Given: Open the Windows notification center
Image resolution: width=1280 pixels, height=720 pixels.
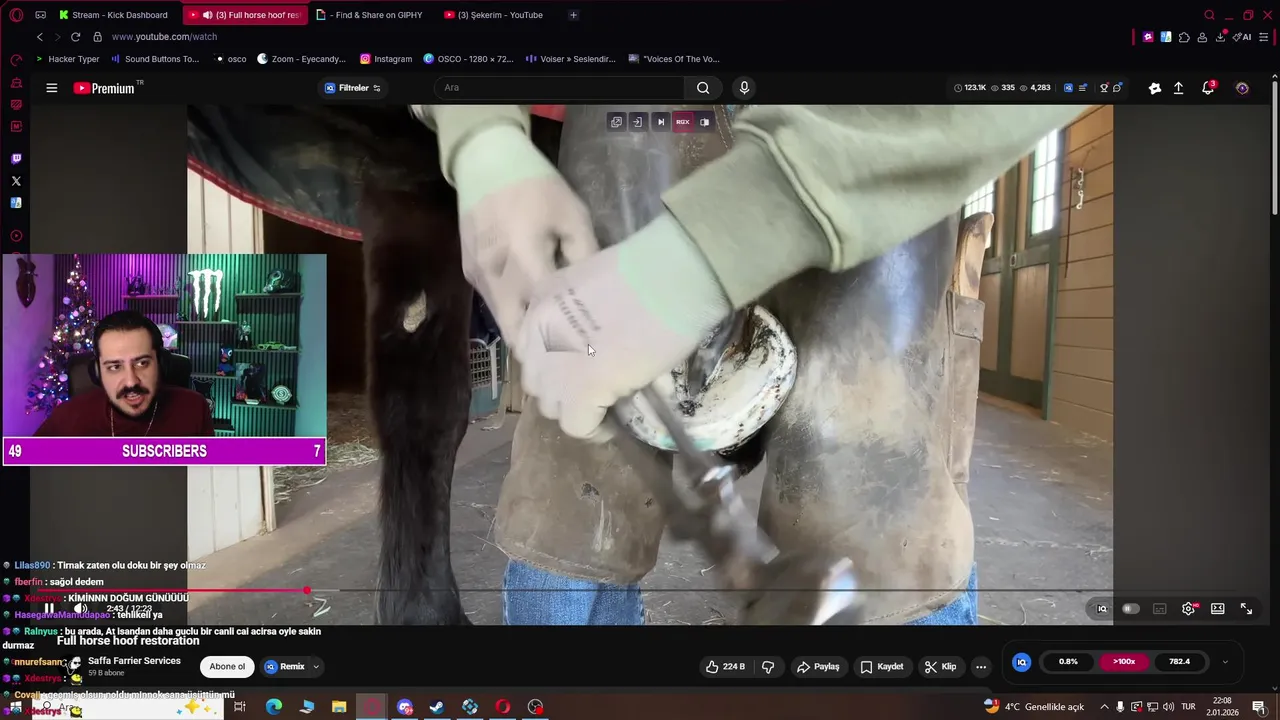Looking at the screenshot, I should 1258,707.
